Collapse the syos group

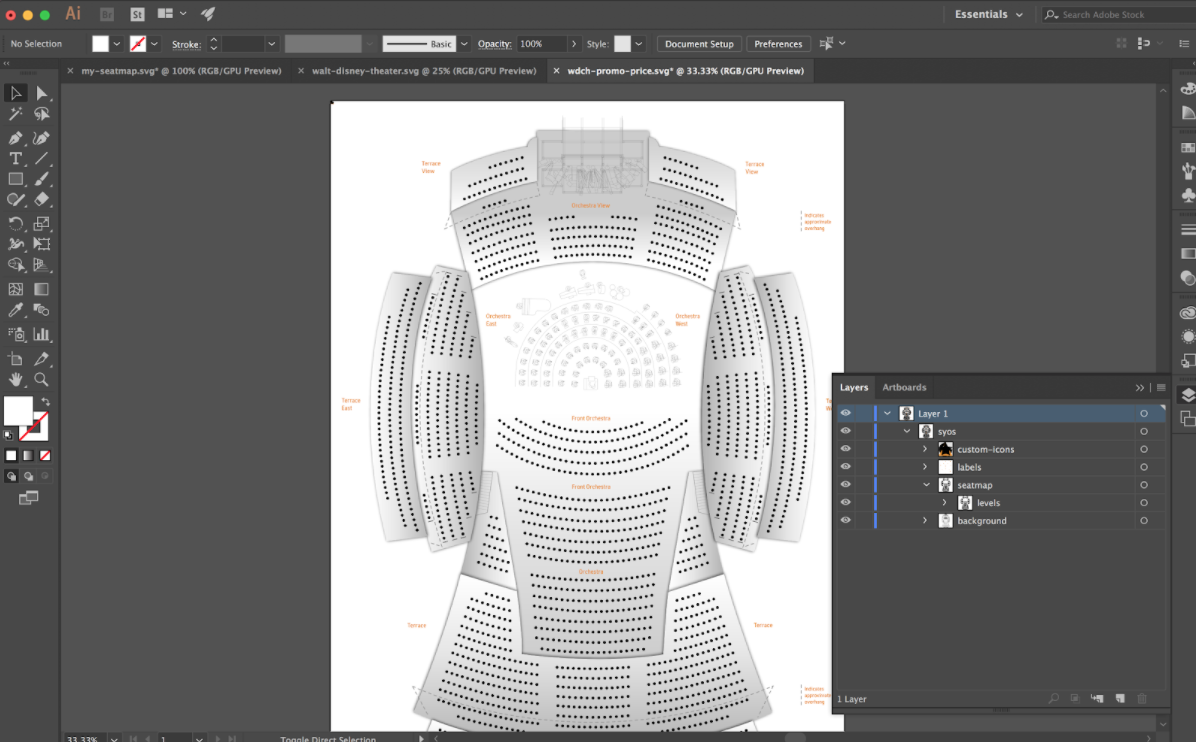[x=907, y=431]
